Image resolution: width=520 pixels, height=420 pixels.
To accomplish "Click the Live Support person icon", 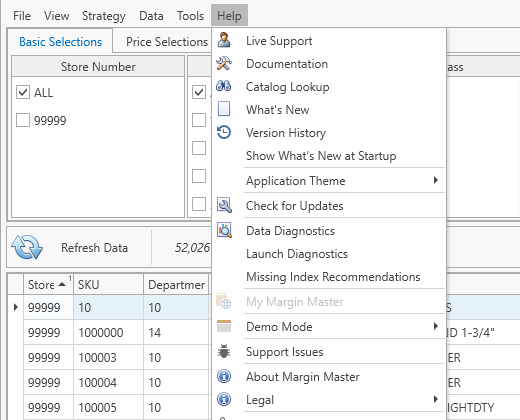I will click(x=224, y=40).
